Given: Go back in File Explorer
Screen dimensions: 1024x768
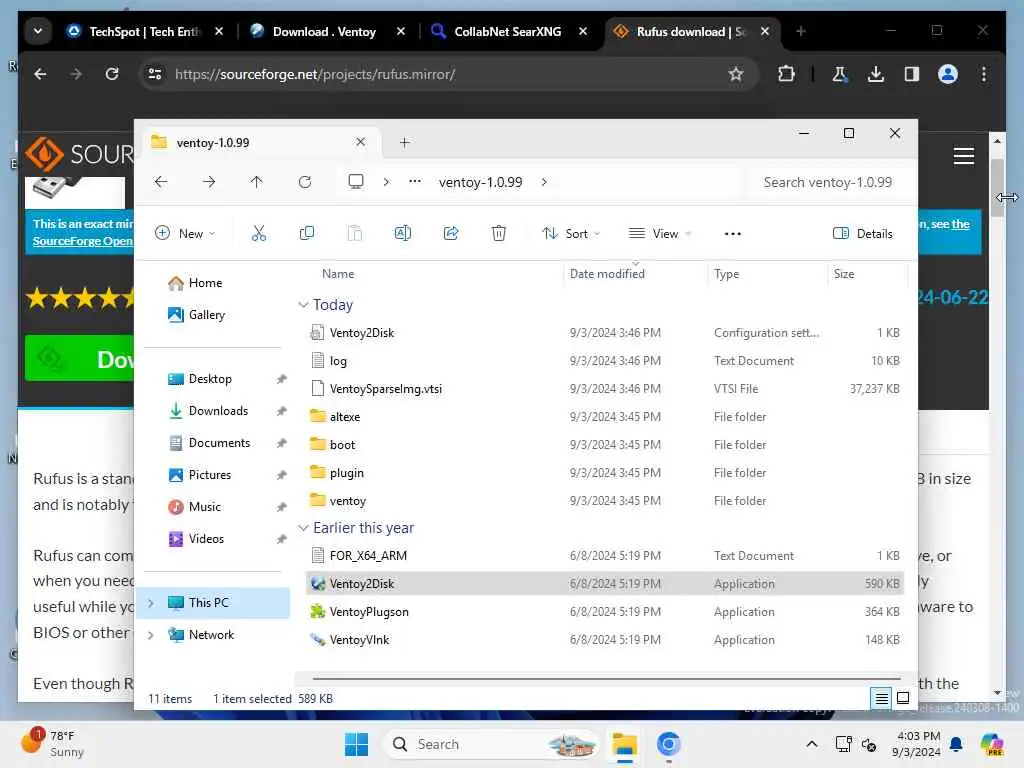Looking at the screenshot, I should click(x=161, y=182).
